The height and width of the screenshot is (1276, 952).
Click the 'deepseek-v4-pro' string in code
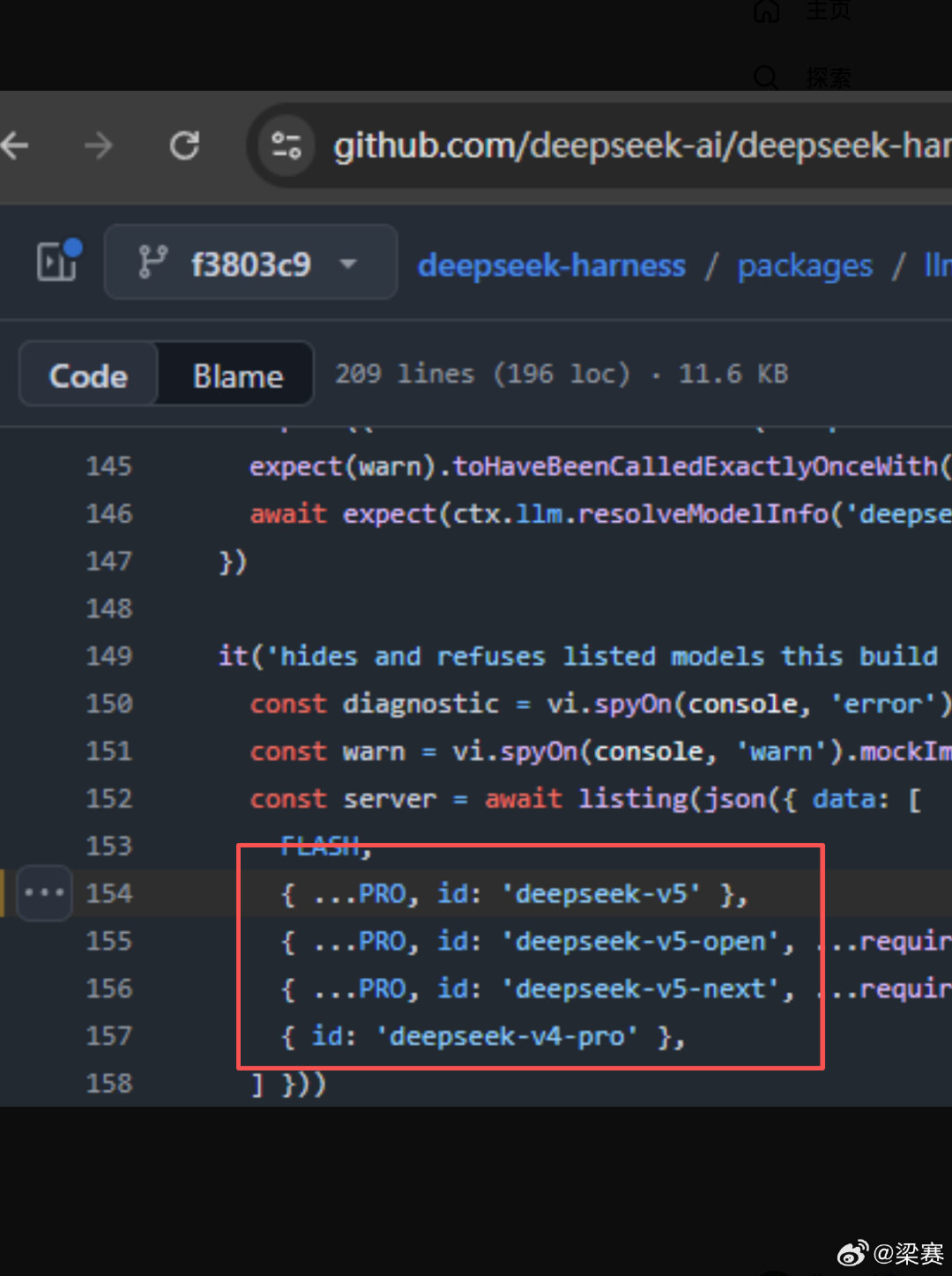507,1037
